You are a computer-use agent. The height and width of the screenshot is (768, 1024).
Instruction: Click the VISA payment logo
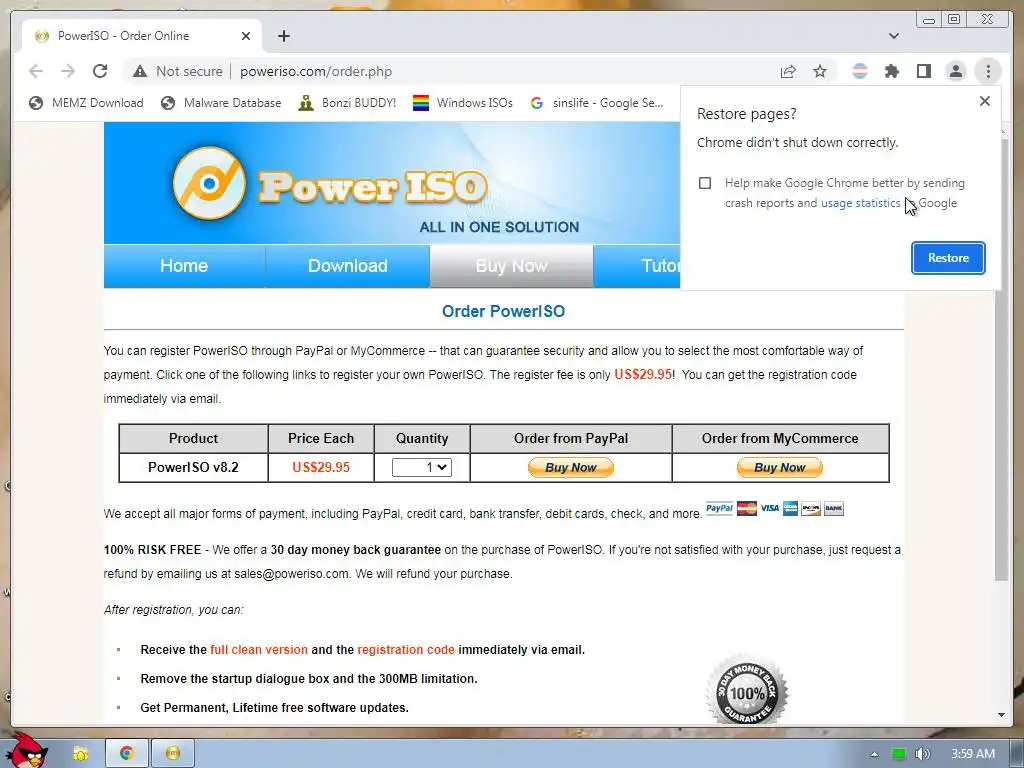tap(769, 508)
